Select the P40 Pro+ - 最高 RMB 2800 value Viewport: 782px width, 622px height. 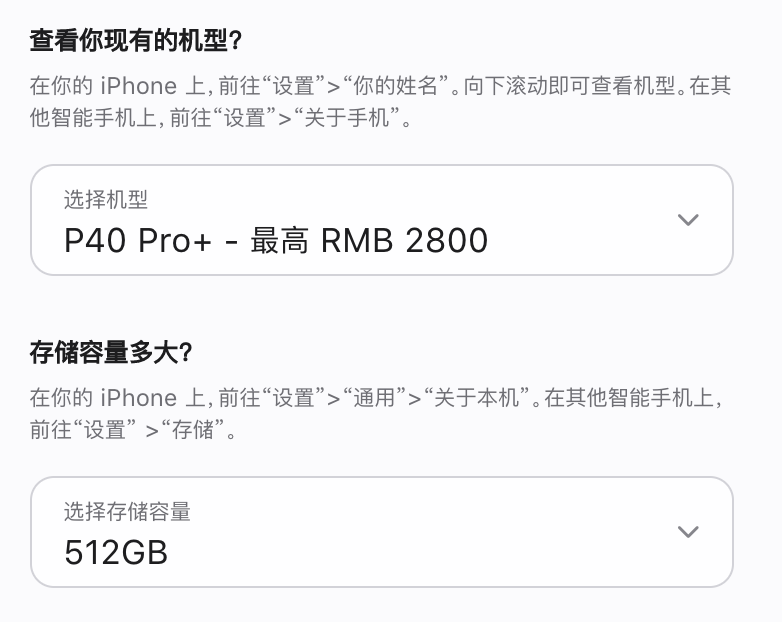tap(276, 240)
